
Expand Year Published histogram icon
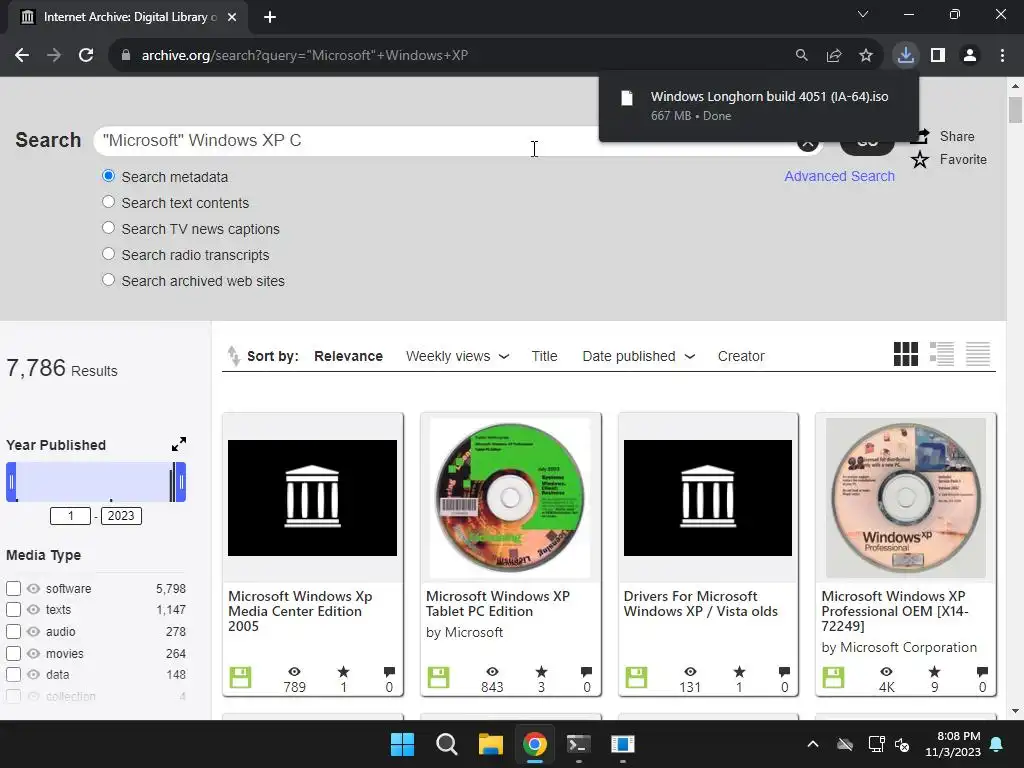[x=179, y=444]
